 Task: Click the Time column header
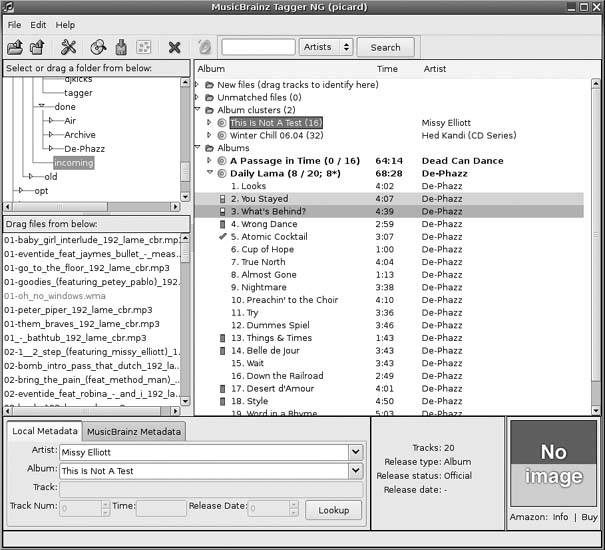click(387, 69)
